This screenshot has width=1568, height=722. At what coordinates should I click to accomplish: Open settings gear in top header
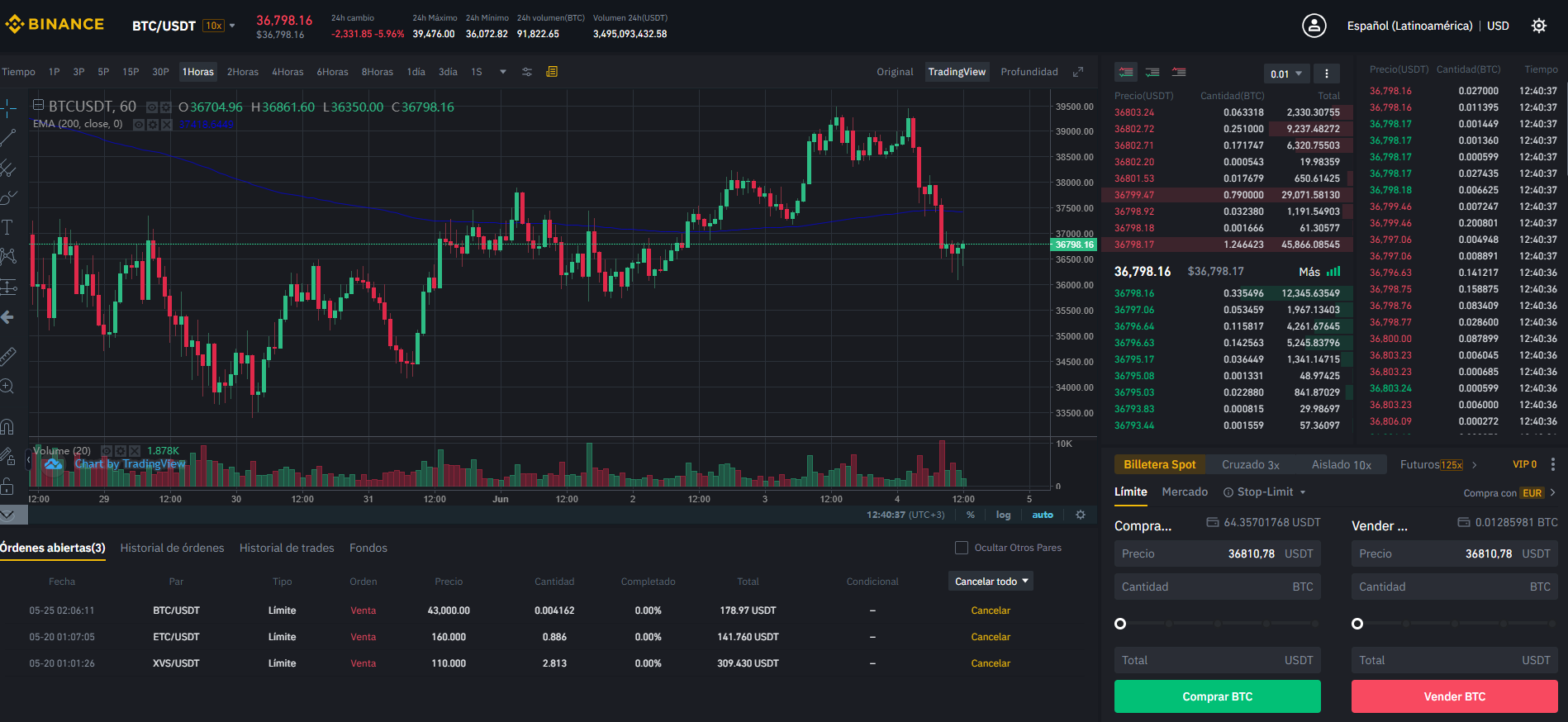pyautogui.click(x=1539, y=26)
